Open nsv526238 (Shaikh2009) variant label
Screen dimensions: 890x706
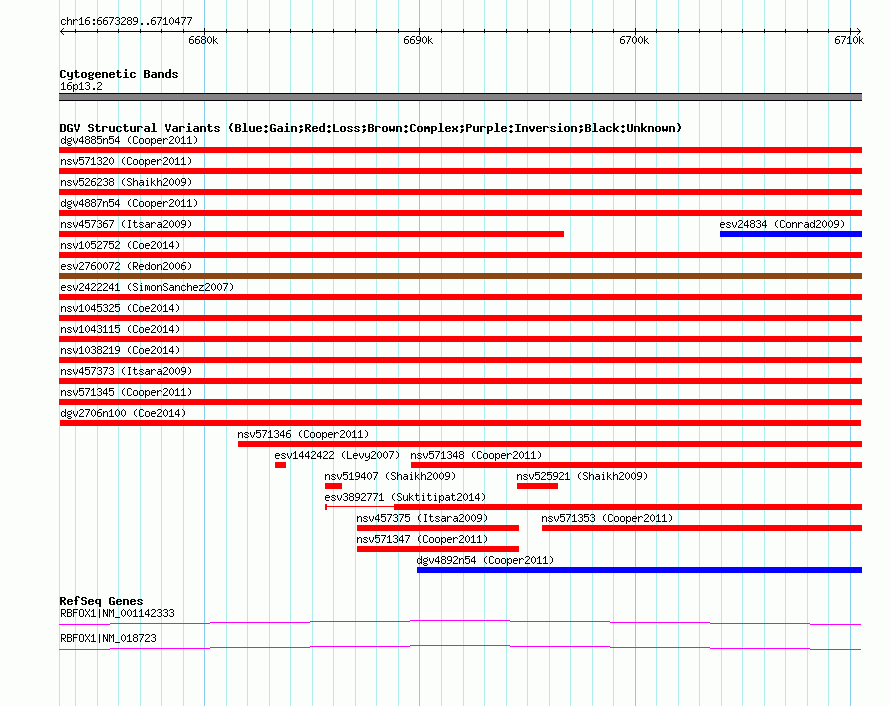point(126,182)
